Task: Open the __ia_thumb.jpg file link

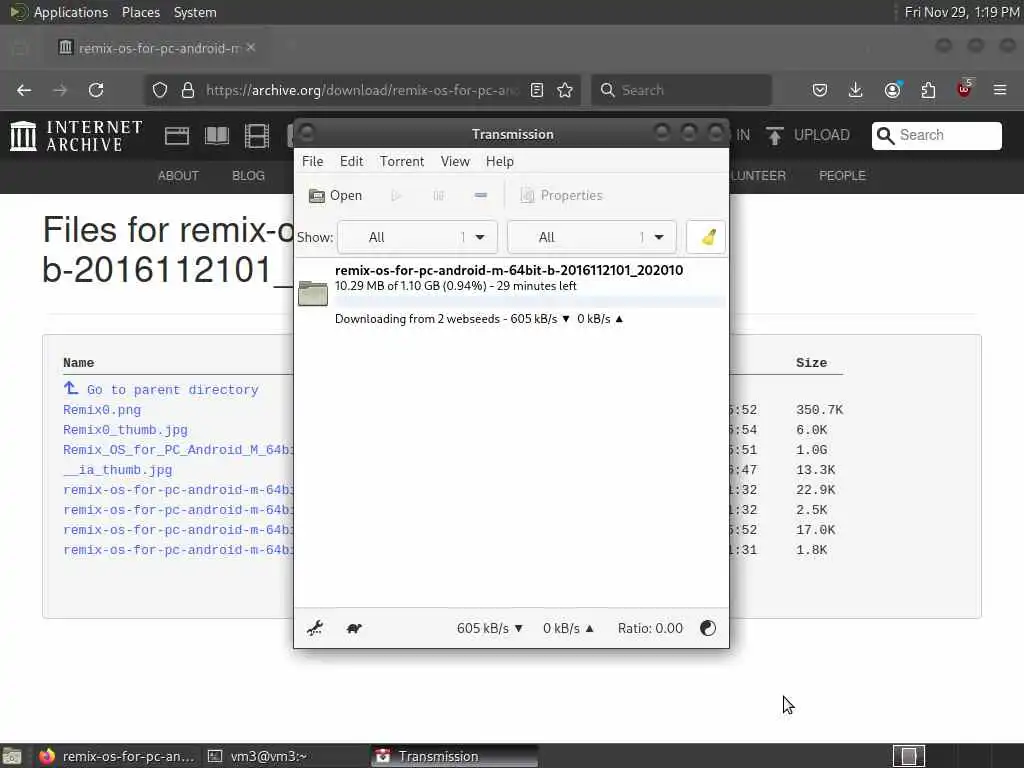Action: pos(118,470)
